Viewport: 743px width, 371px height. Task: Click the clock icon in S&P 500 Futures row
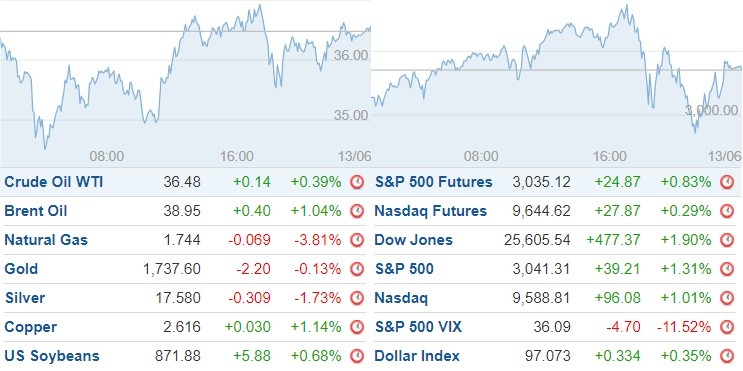tap(727, 182)
